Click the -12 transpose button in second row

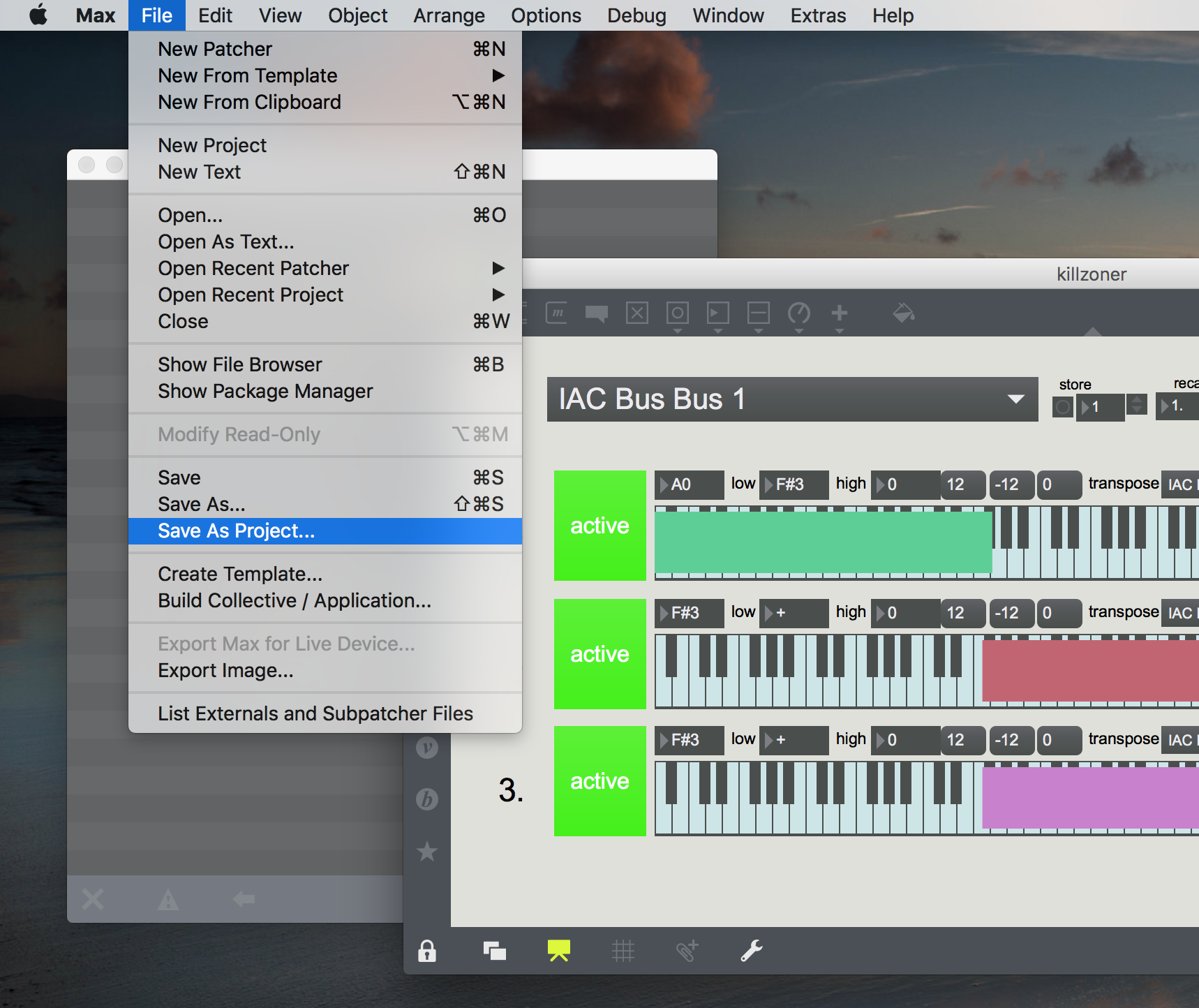pyautogui.click(x=1010, y=613)
